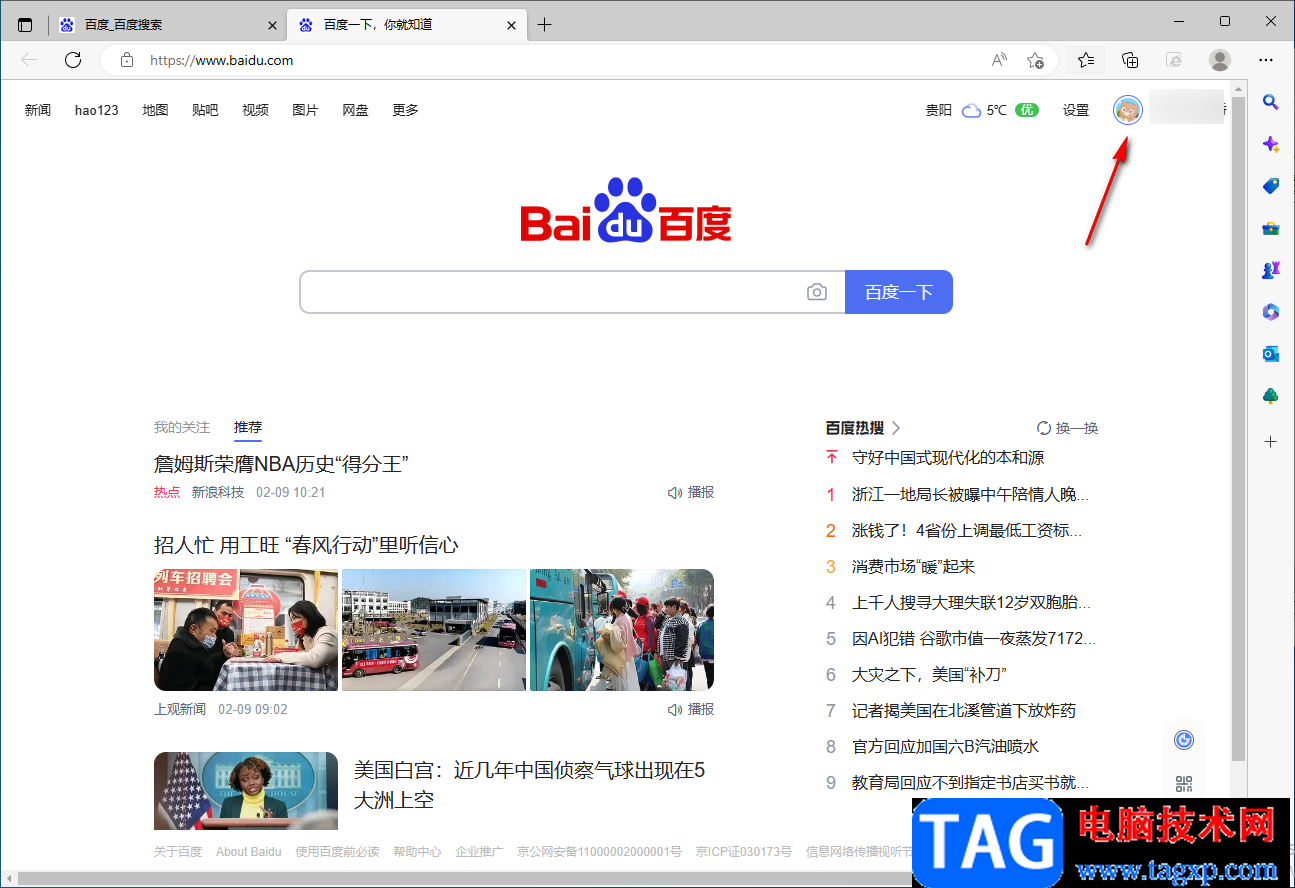The image size is (1295, 888).
Task: Open hot search 消费市场“暖”起来
Action: (913, 566)
